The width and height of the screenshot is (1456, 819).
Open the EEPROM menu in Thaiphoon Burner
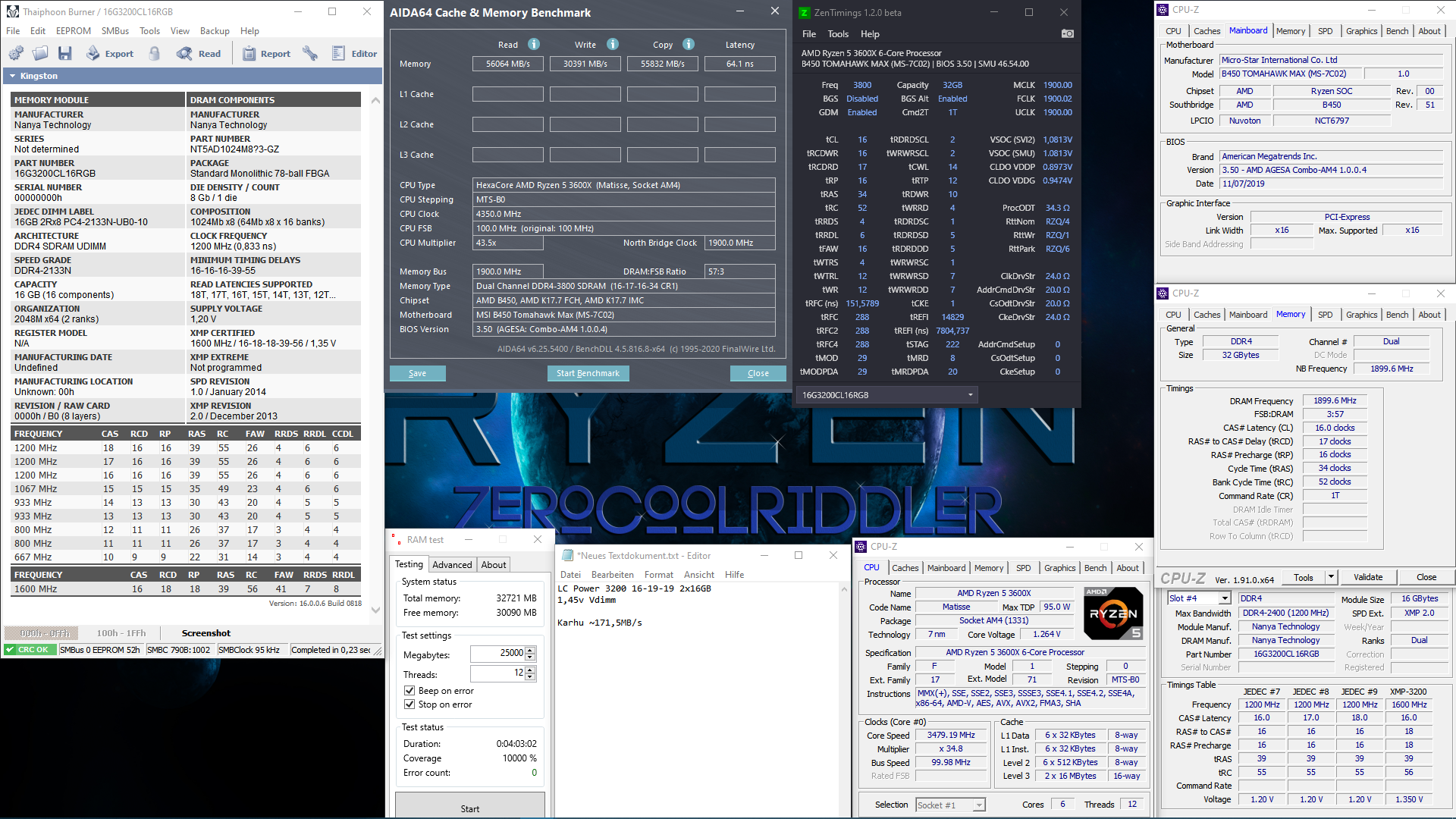pos(74,30)
